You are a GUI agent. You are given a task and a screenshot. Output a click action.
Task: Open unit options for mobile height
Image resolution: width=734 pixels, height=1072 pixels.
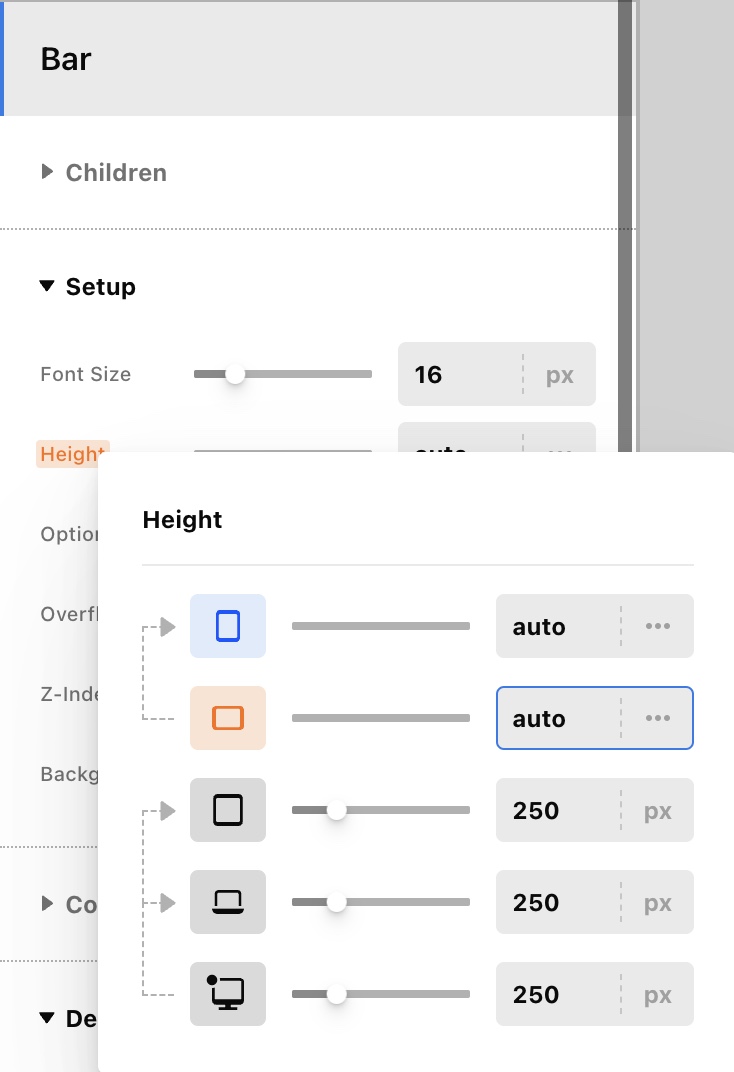[x=657, y=627]
